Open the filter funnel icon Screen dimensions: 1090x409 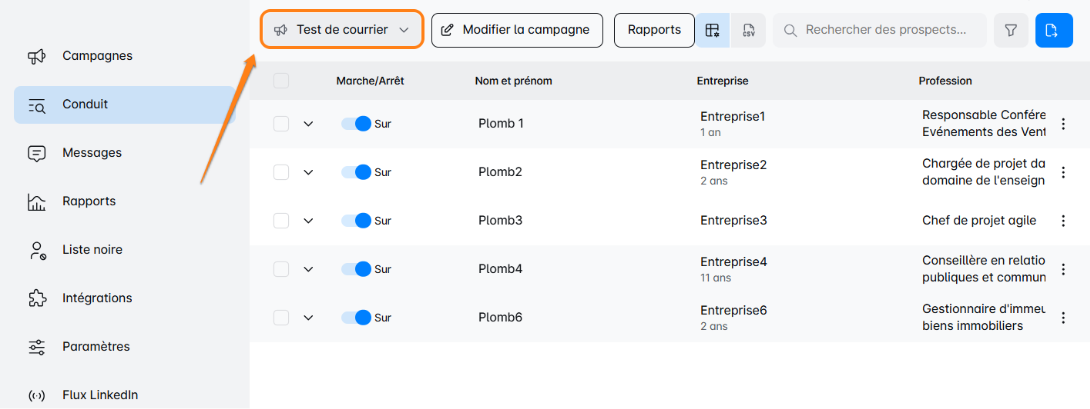click(1011, 30)
